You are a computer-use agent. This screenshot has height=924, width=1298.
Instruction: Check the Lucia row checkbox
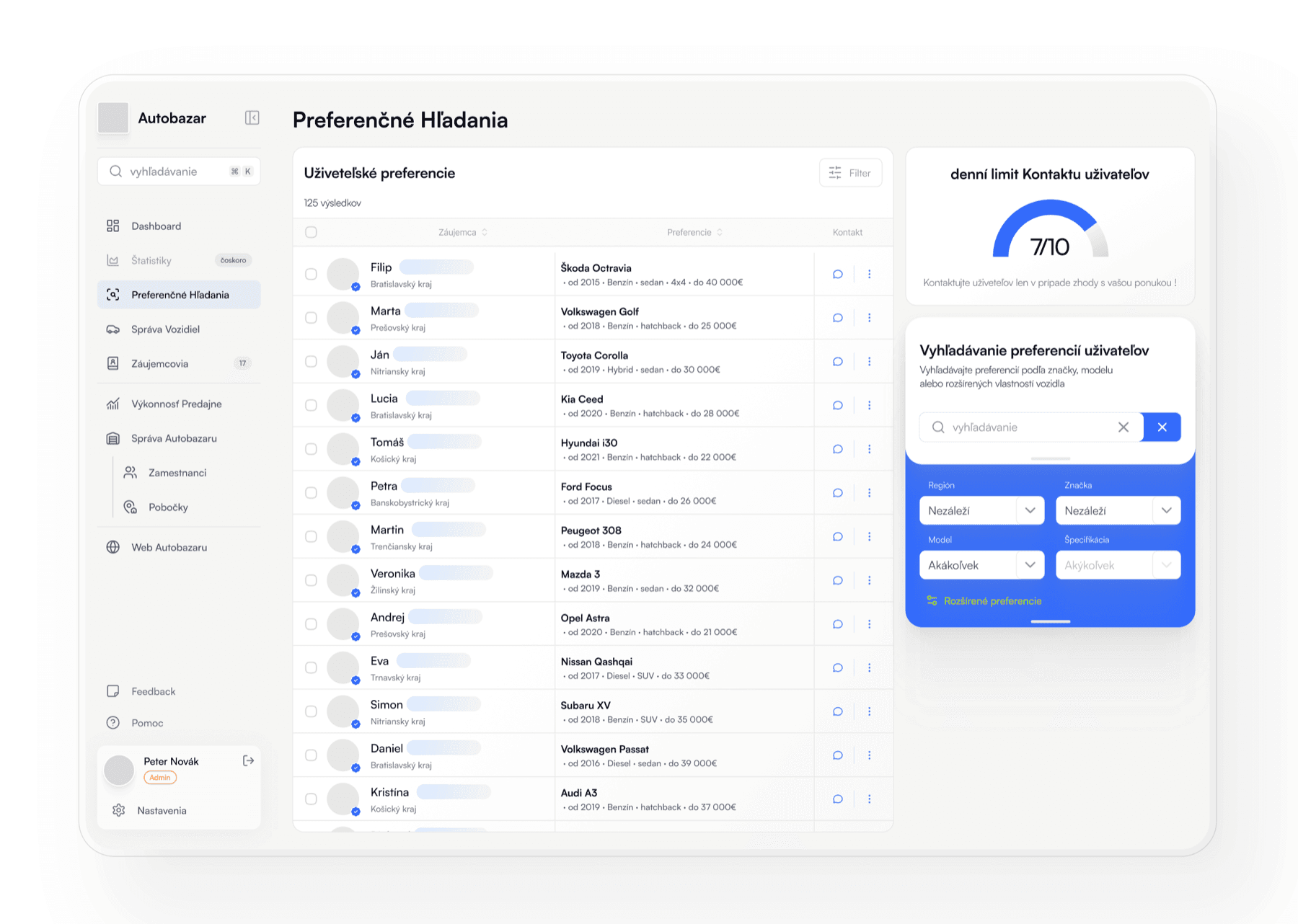coord(311,405)
